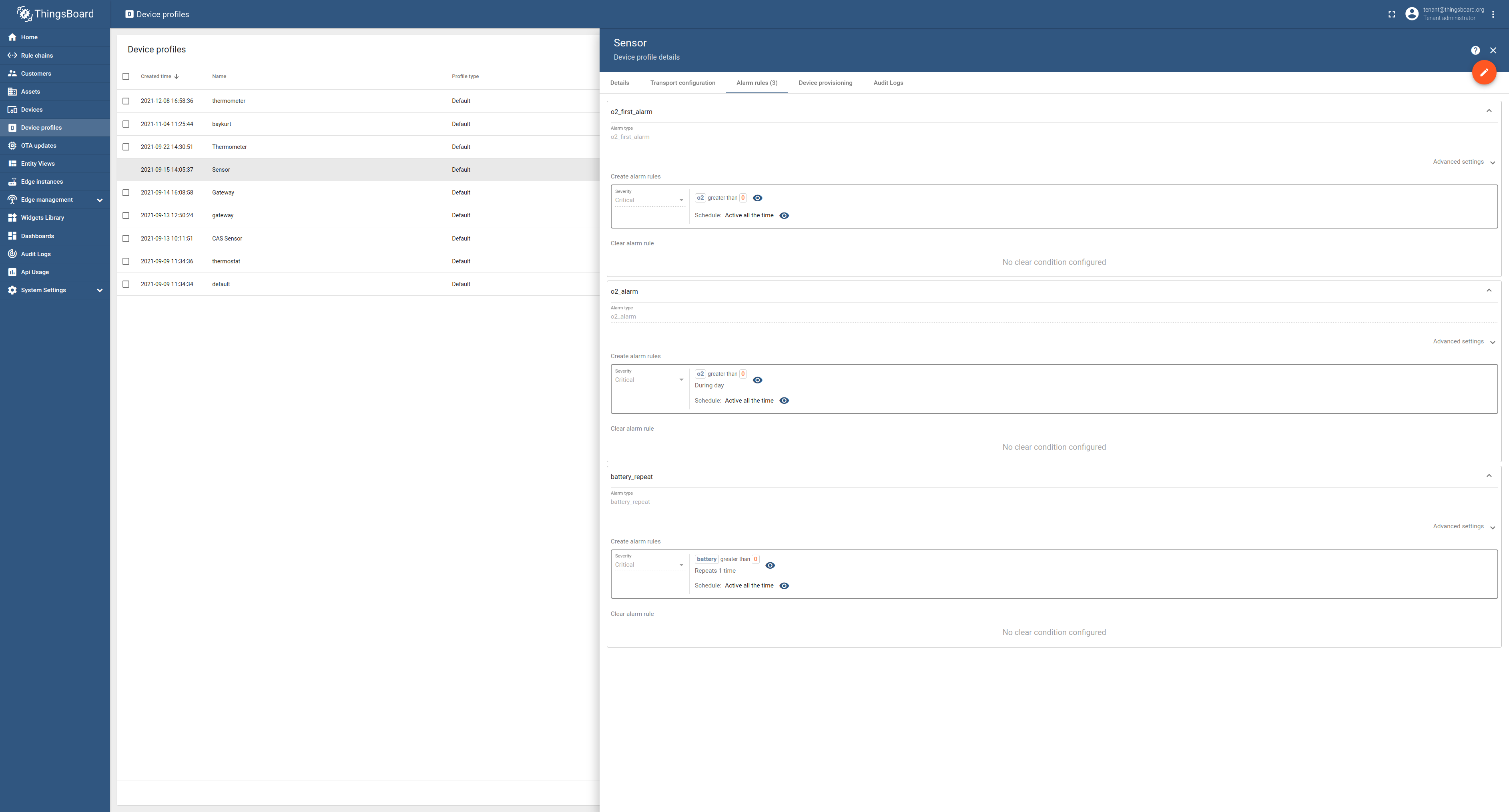1509x812 pixels.
Task: Open the Widgets Library section
Action: 42,217
